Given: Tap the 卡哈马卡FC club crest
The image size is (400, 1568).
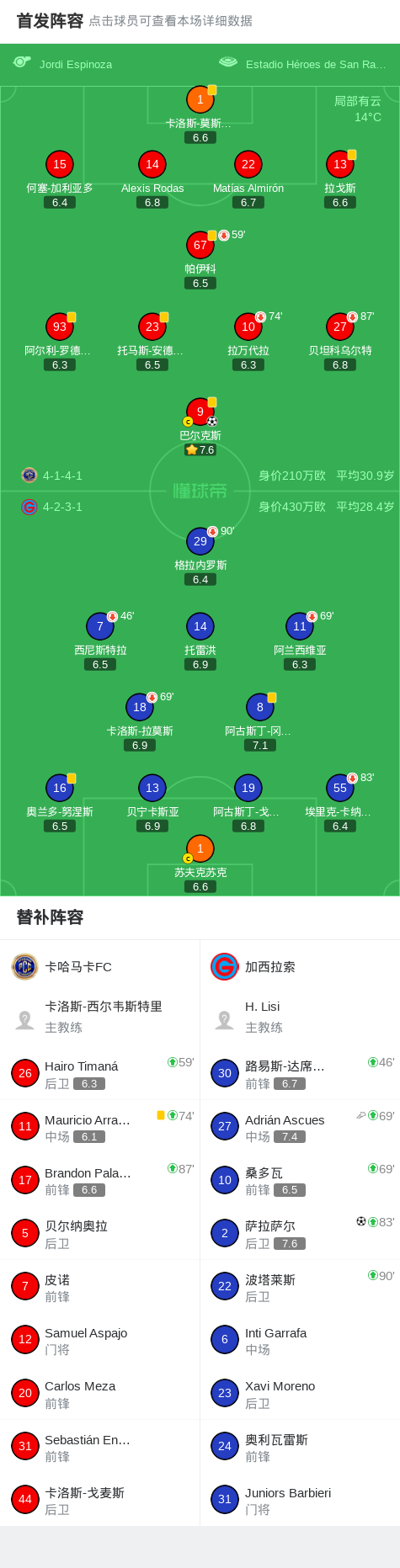Looking at the screenshot, I should point(25,966).
